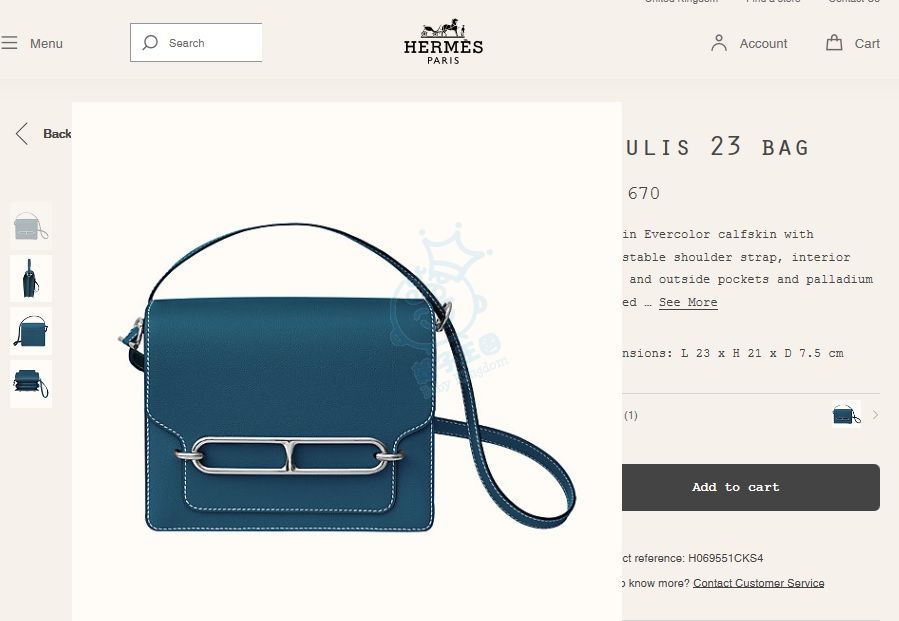This screenshot has height=621, width=899.
Task: Click the main blue bag image
Action: (347, 377)
